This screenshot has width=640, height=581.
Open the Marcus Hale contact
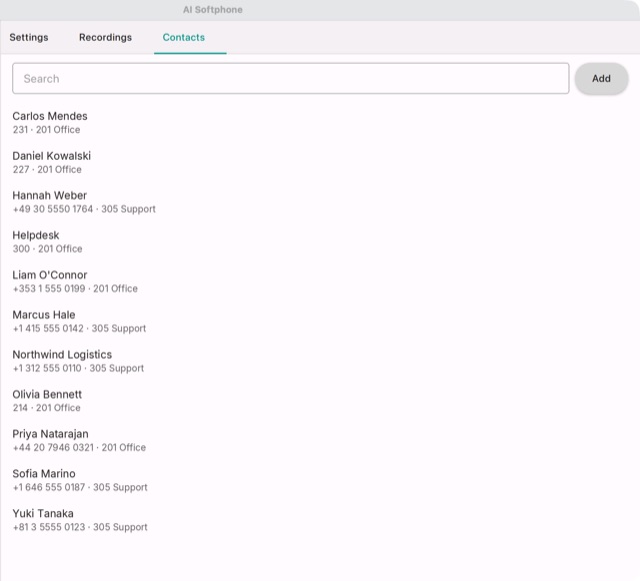pyautogui.click(x=44, y=315)
